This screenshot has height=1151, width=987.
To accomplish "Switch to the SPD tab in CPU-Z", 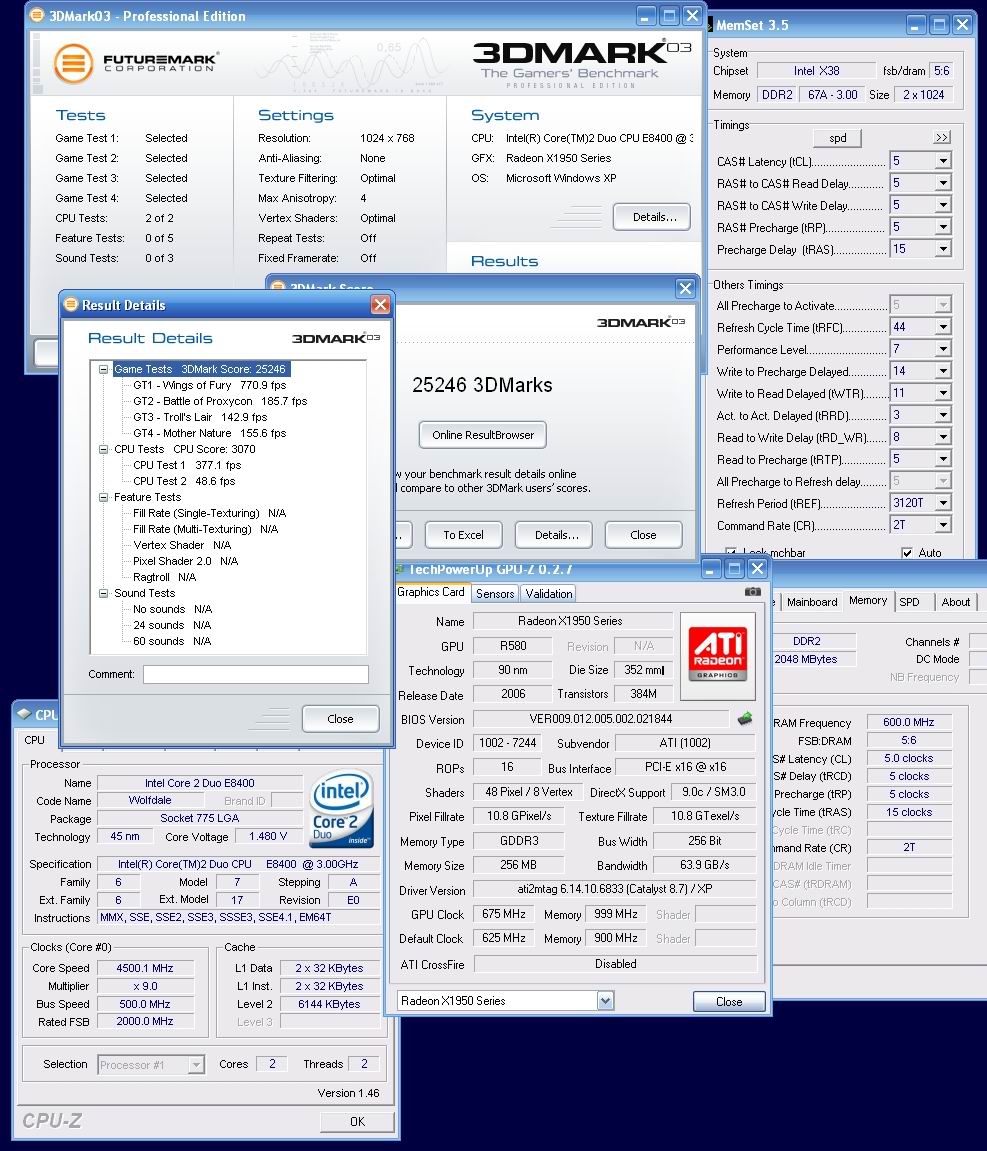I will [x=910, y=602].
